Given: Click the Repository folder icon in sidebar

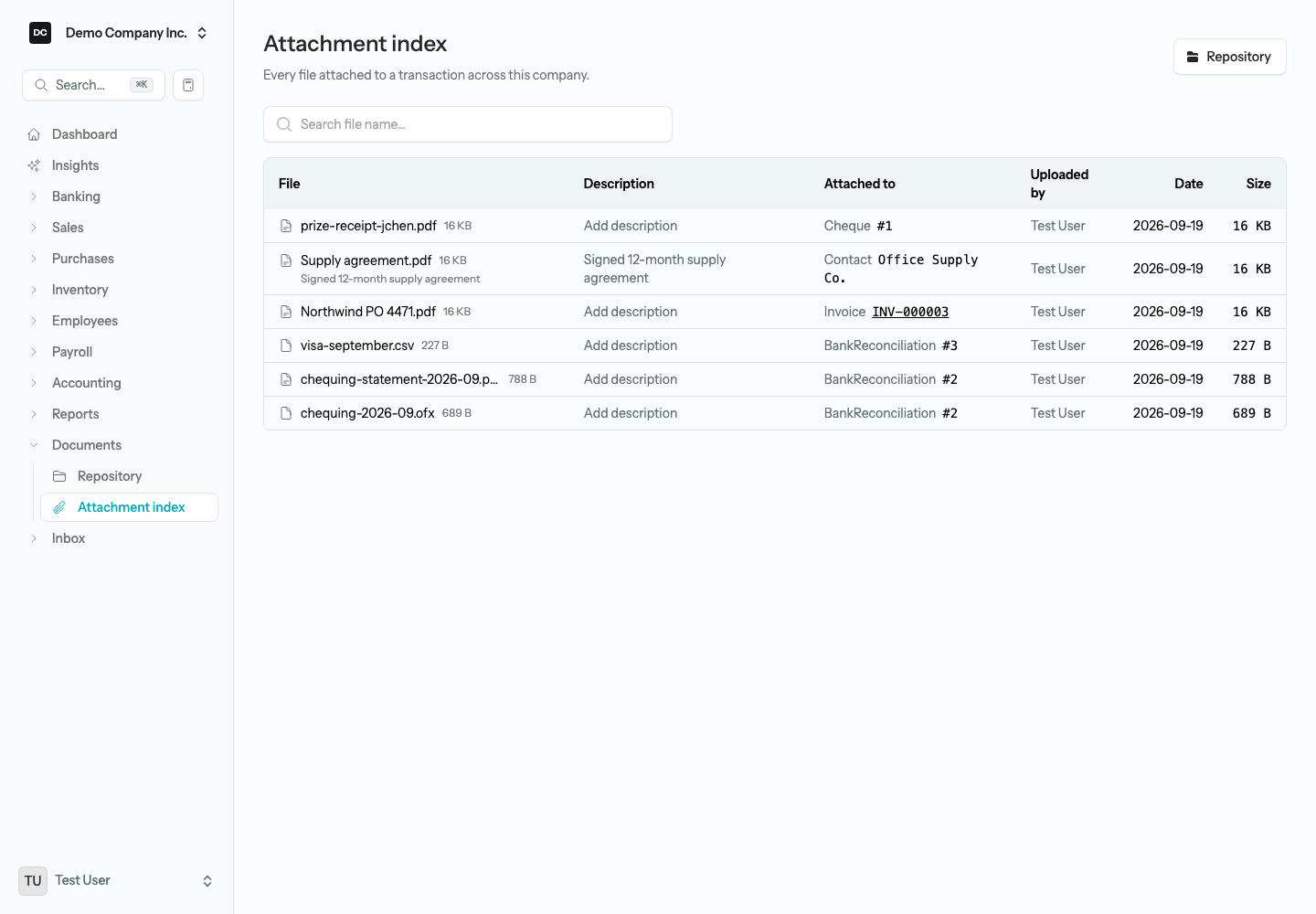Looking at the screenshot, I should tap(59, 476).
